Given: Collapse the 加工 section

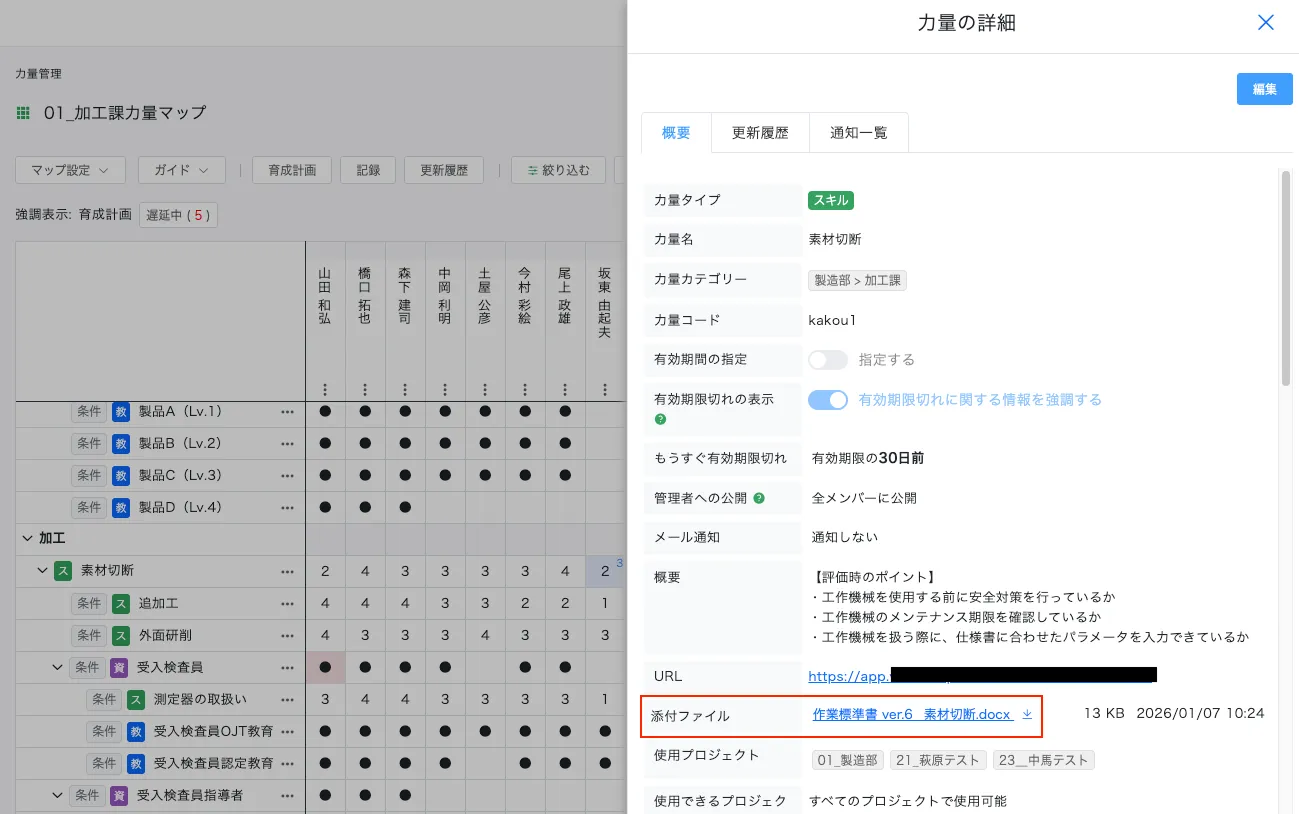Looking at the screenshot, I should 27,539.
